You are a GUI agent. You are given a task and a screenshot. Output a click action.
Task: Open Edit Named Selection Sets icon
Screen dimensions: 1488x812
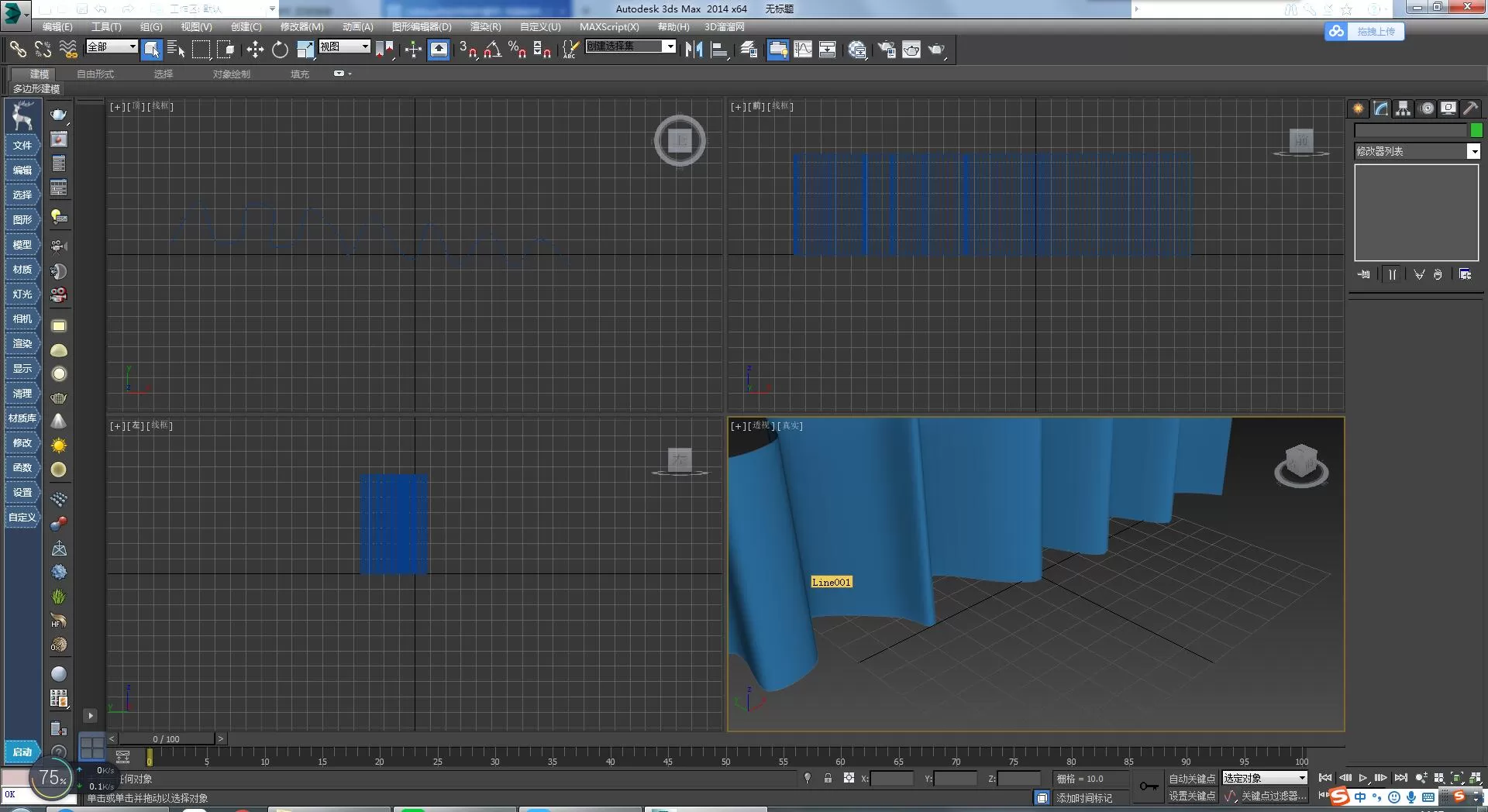tap(570, 50)
